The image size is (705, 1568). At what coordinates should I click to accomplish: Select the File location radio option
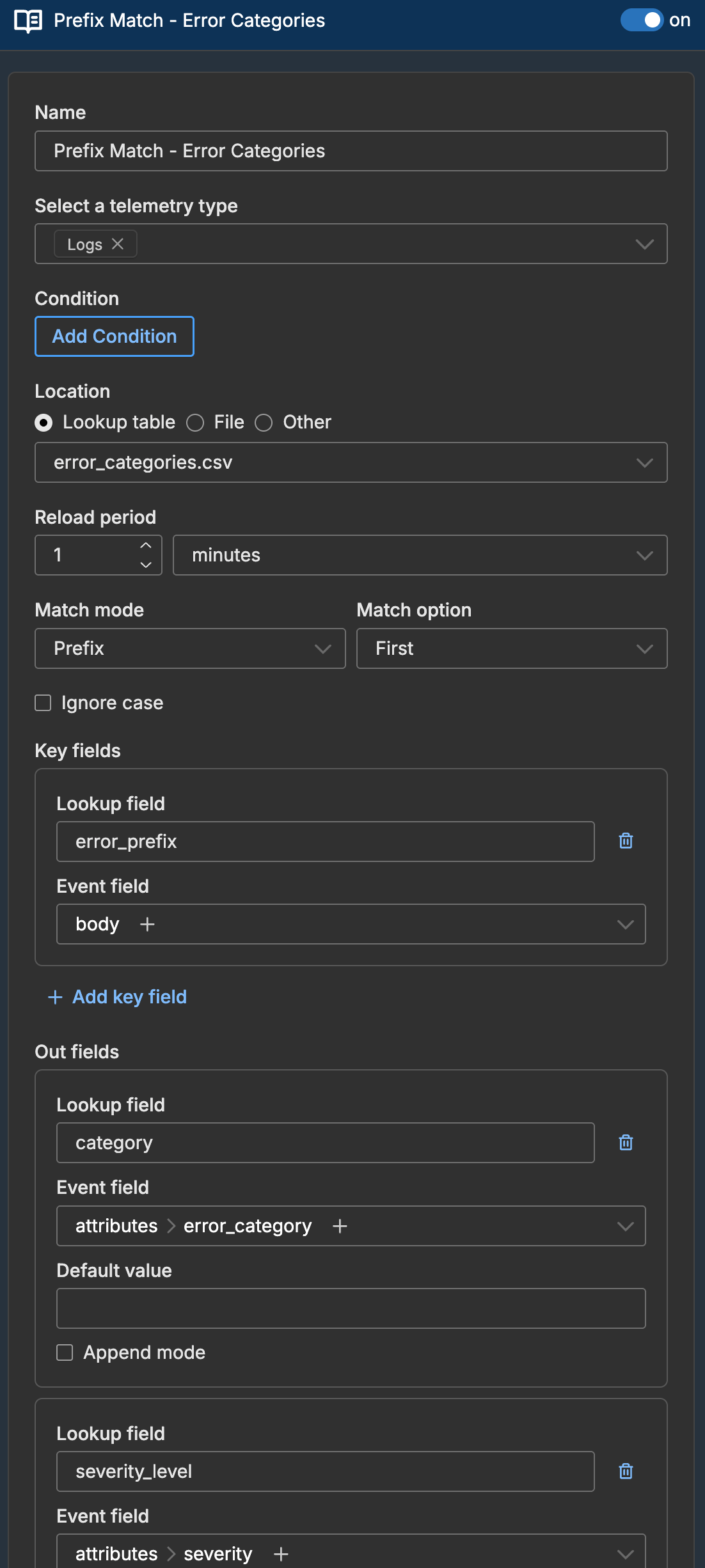(195, 423)
